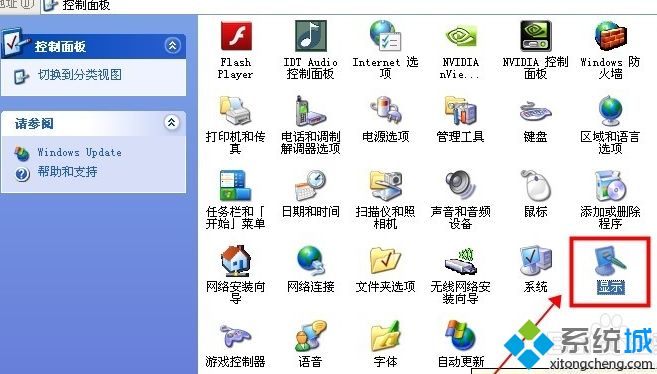657x374 pixels.
Task: Select the 显示 display icon
Action: pyautogui.click(x=610, y=261)
